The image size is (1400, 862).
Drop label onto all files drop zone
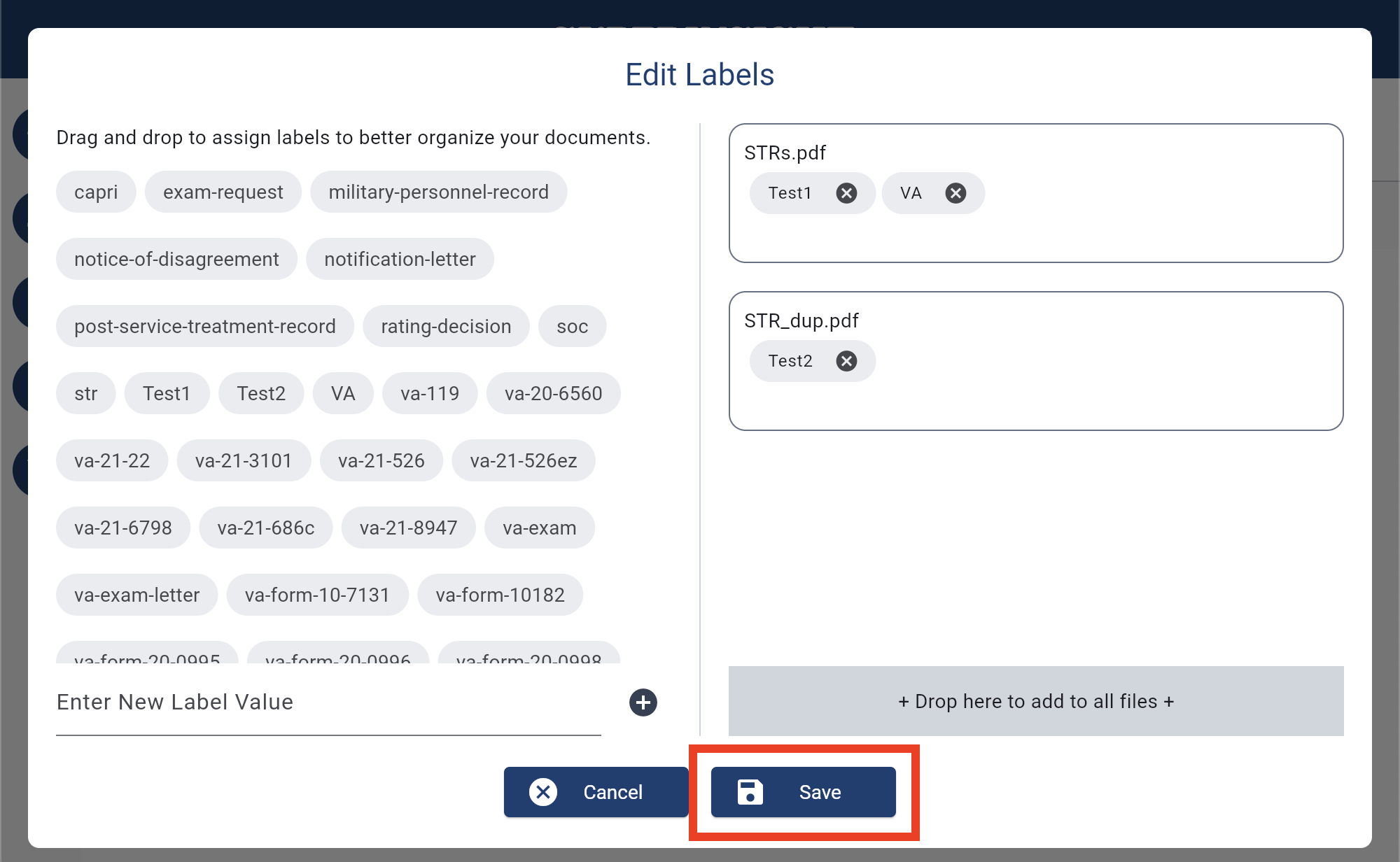click(1035, 702)
